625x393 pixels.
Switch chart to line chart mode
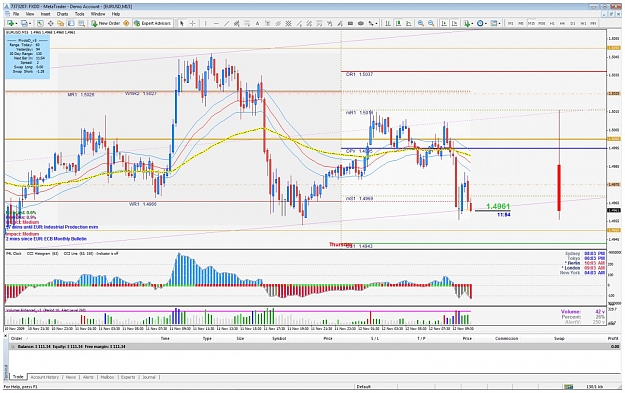pos(409,23)
